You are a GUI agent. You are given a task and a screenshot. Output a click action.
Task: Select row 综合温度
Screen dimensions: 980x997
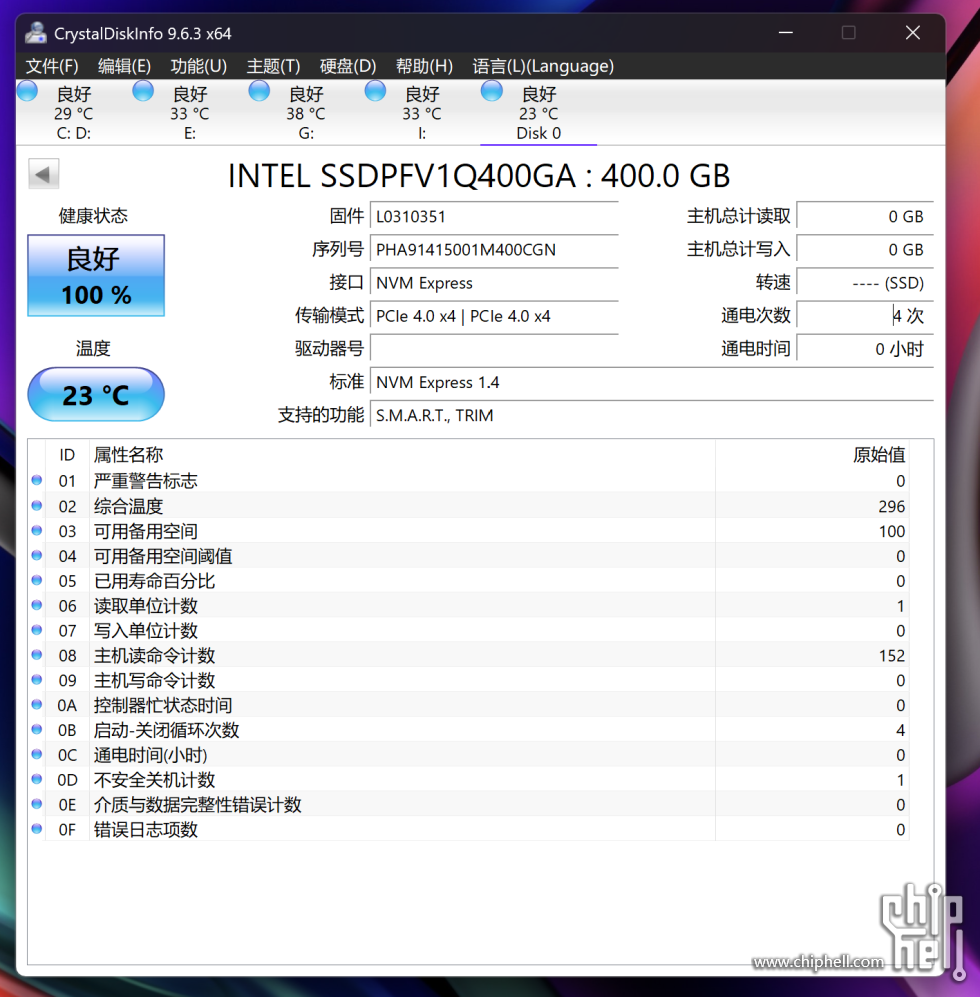coord(469,506)
